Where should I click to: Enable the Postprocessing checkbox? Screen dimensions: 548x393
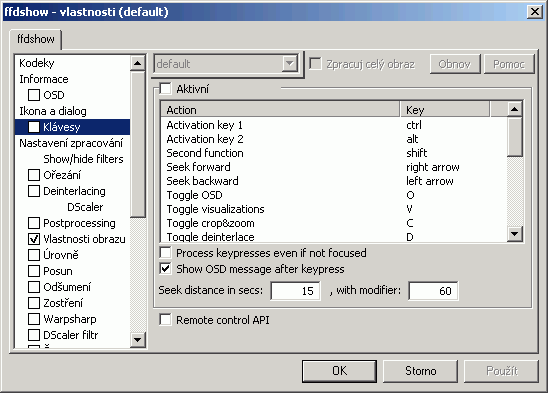pyautogui.click(x=34, y=223)
